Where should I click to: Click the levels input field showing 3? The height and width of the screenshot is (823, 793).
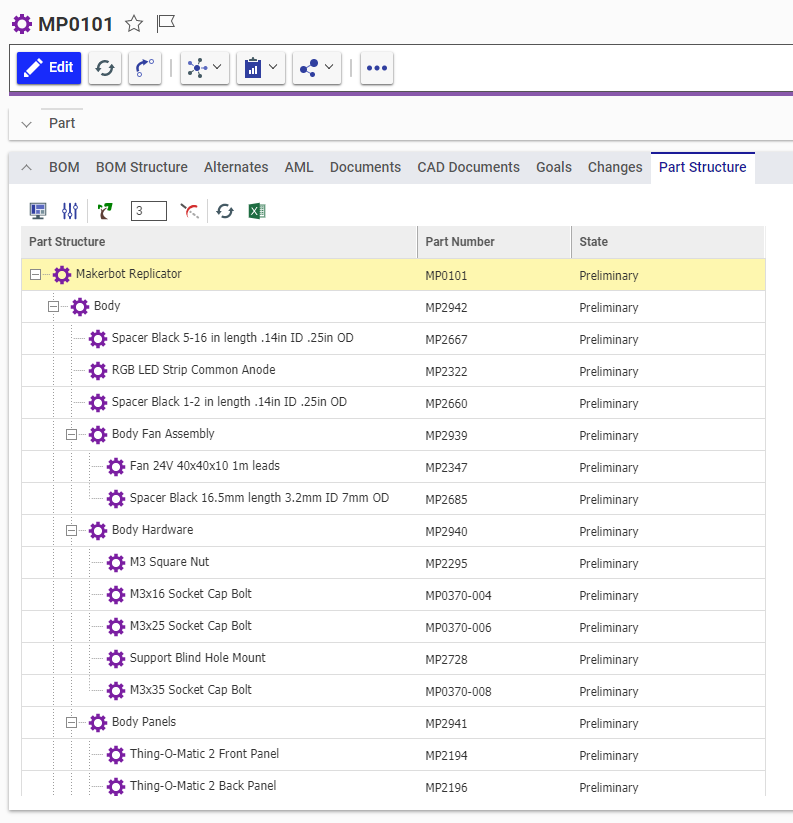pos(149,211)
